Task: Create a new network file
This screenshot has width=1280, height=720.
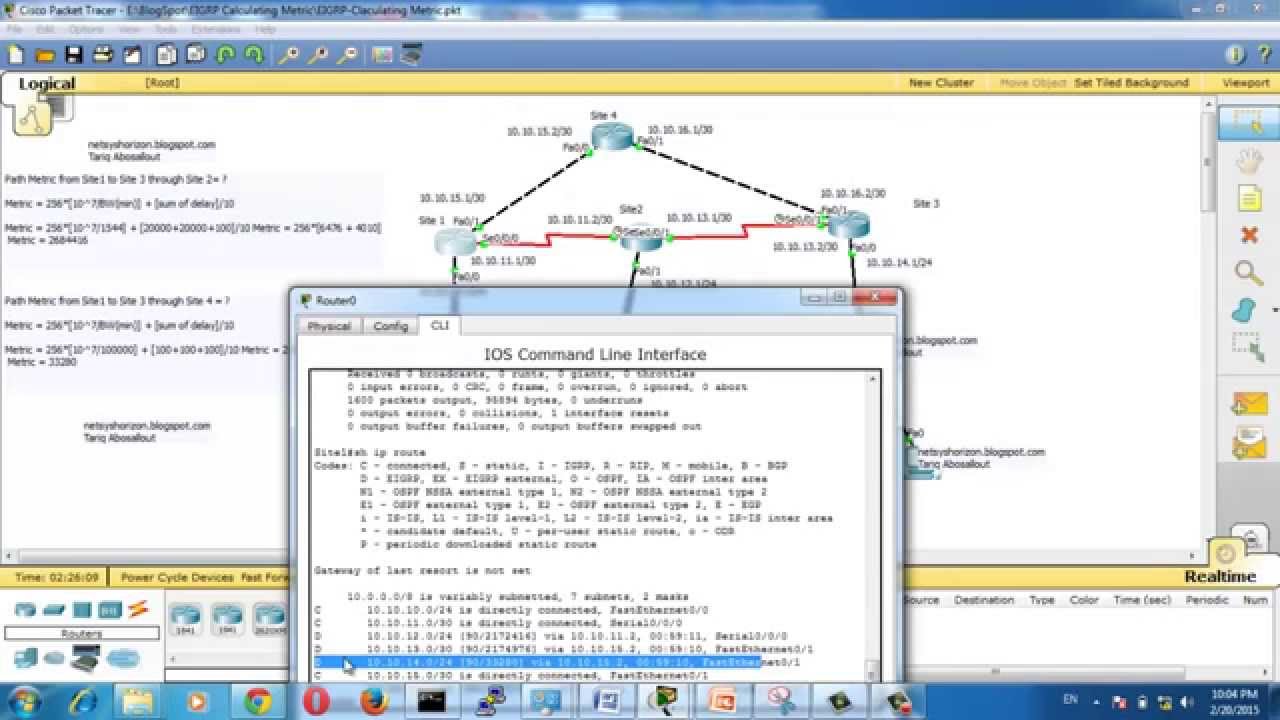Action: click(x=16, y=55)
